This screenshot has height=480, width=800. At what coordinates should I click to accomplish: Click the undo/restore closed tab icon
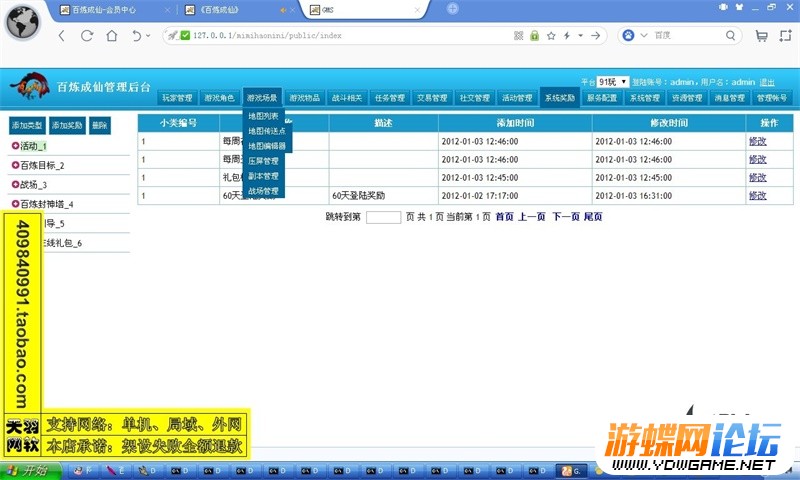pyautogui.click(x=136, y=36)
